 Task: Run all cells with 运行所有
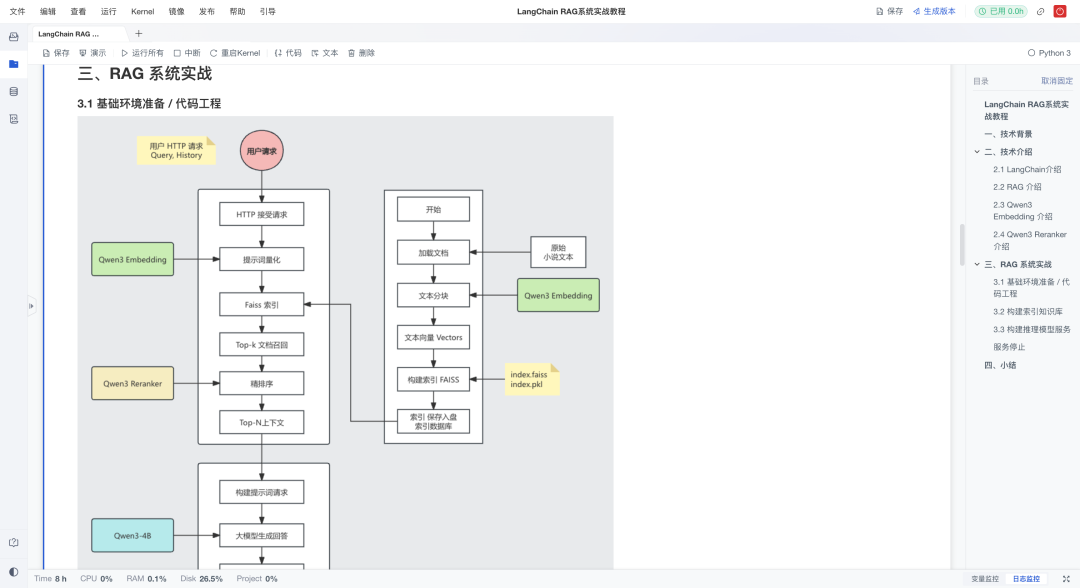[143, 53]
